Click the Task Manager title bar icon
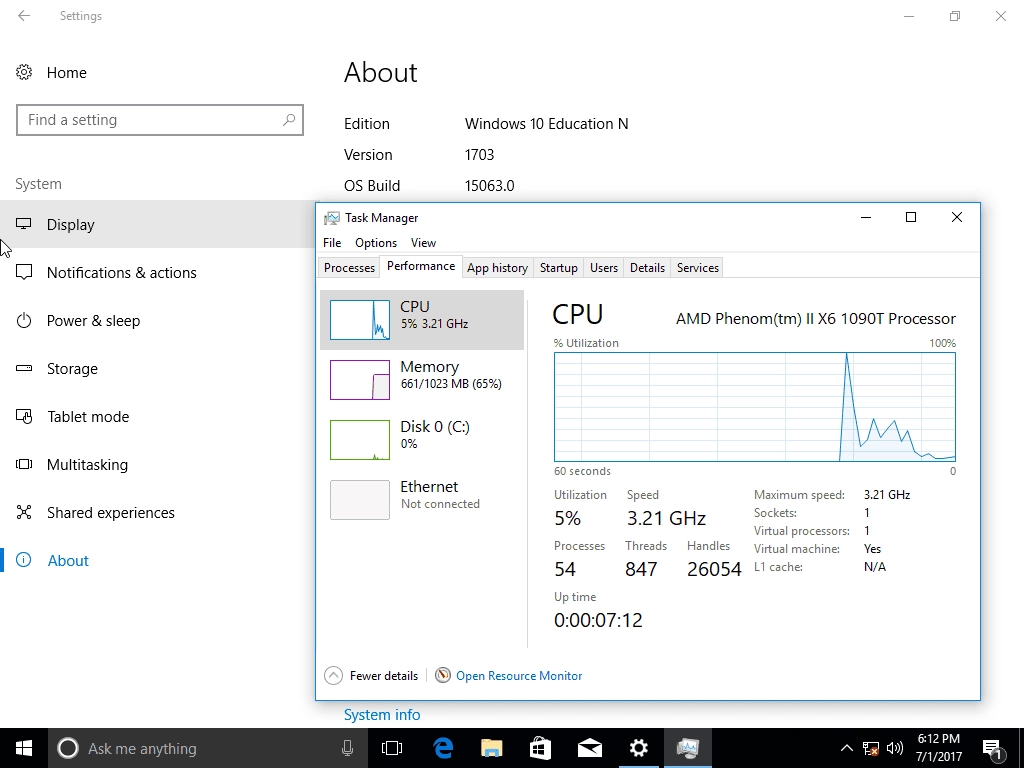Image resolution: width=1024 pixels, height=768 pixels. pyautogui.click(x=332, y=217)
